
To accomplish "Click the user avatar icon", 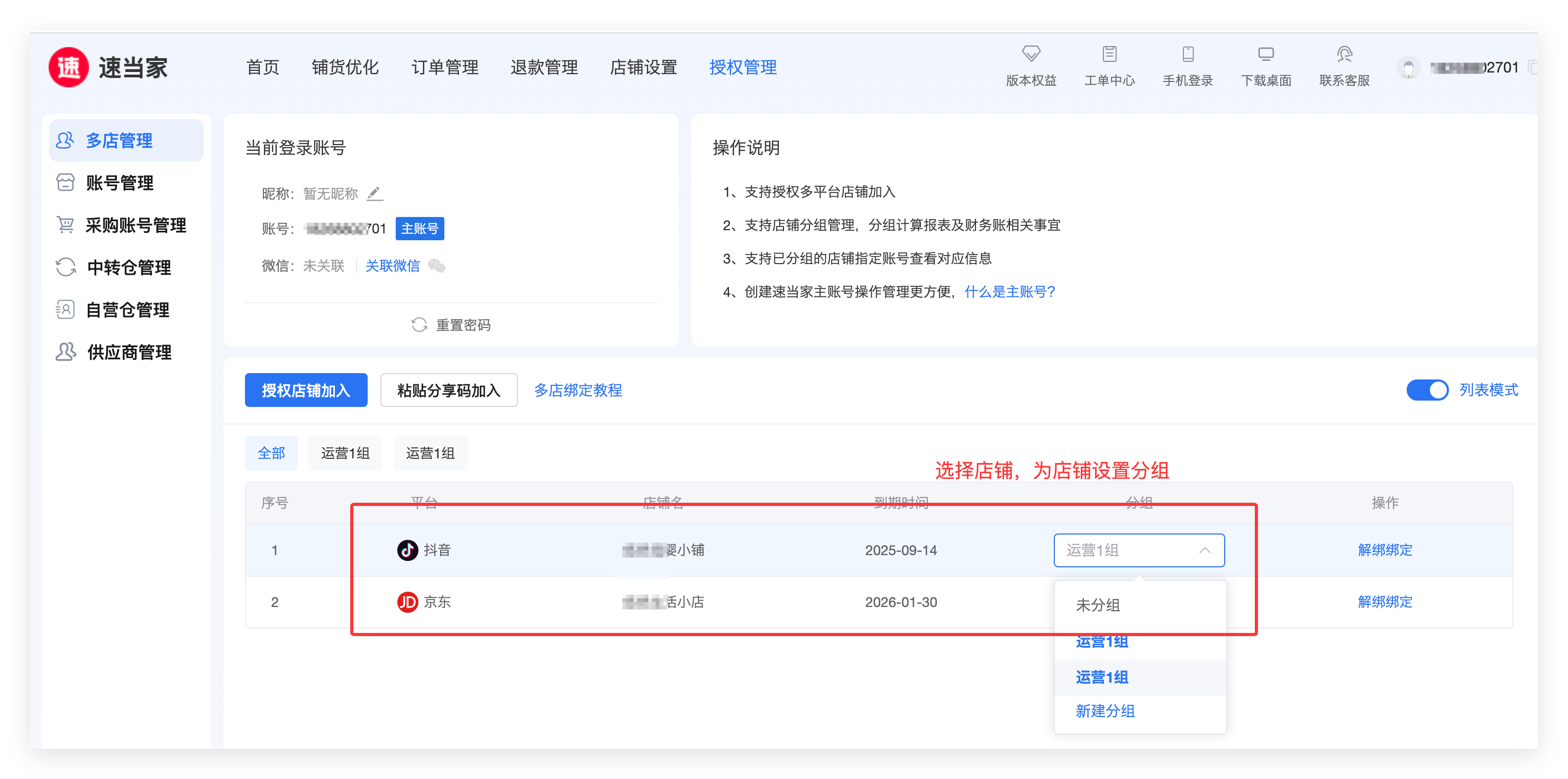I will click(x=1408, y=68).
